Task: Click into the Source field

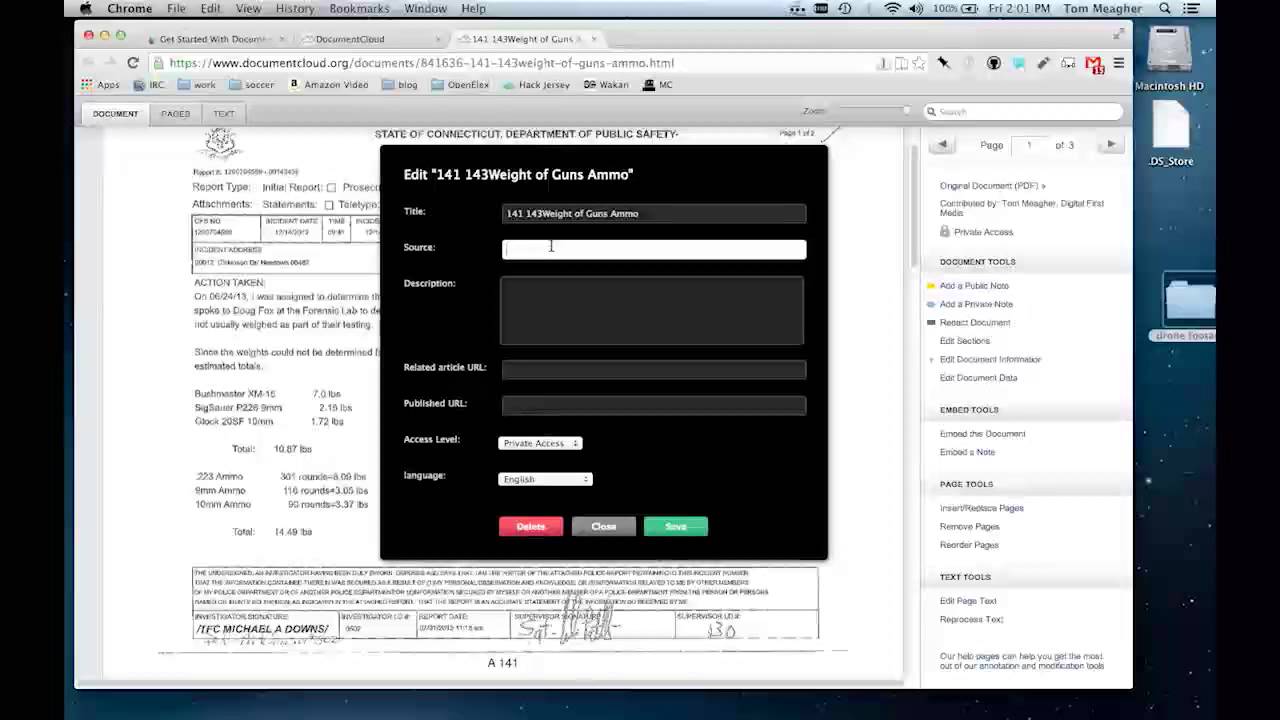Action: [x=654, y=249]
